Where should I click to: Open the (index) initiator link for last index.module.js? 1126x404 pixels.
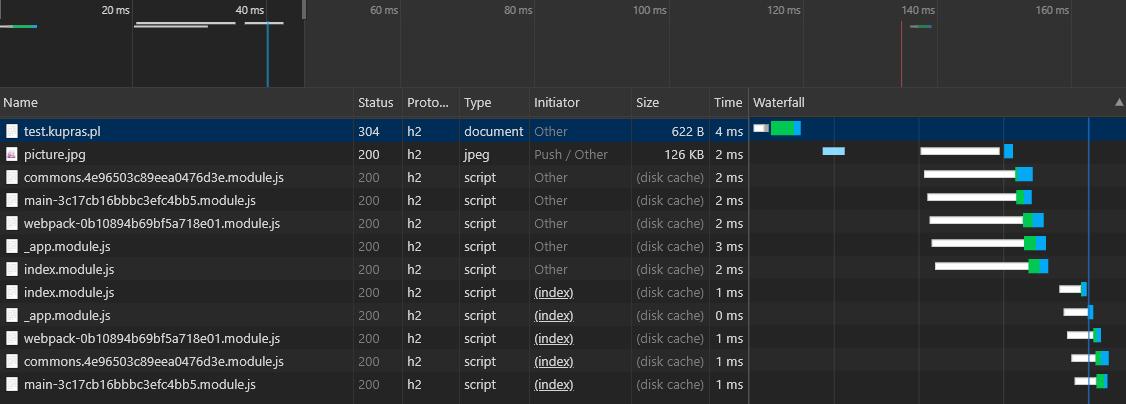click(x=554, y=293)
